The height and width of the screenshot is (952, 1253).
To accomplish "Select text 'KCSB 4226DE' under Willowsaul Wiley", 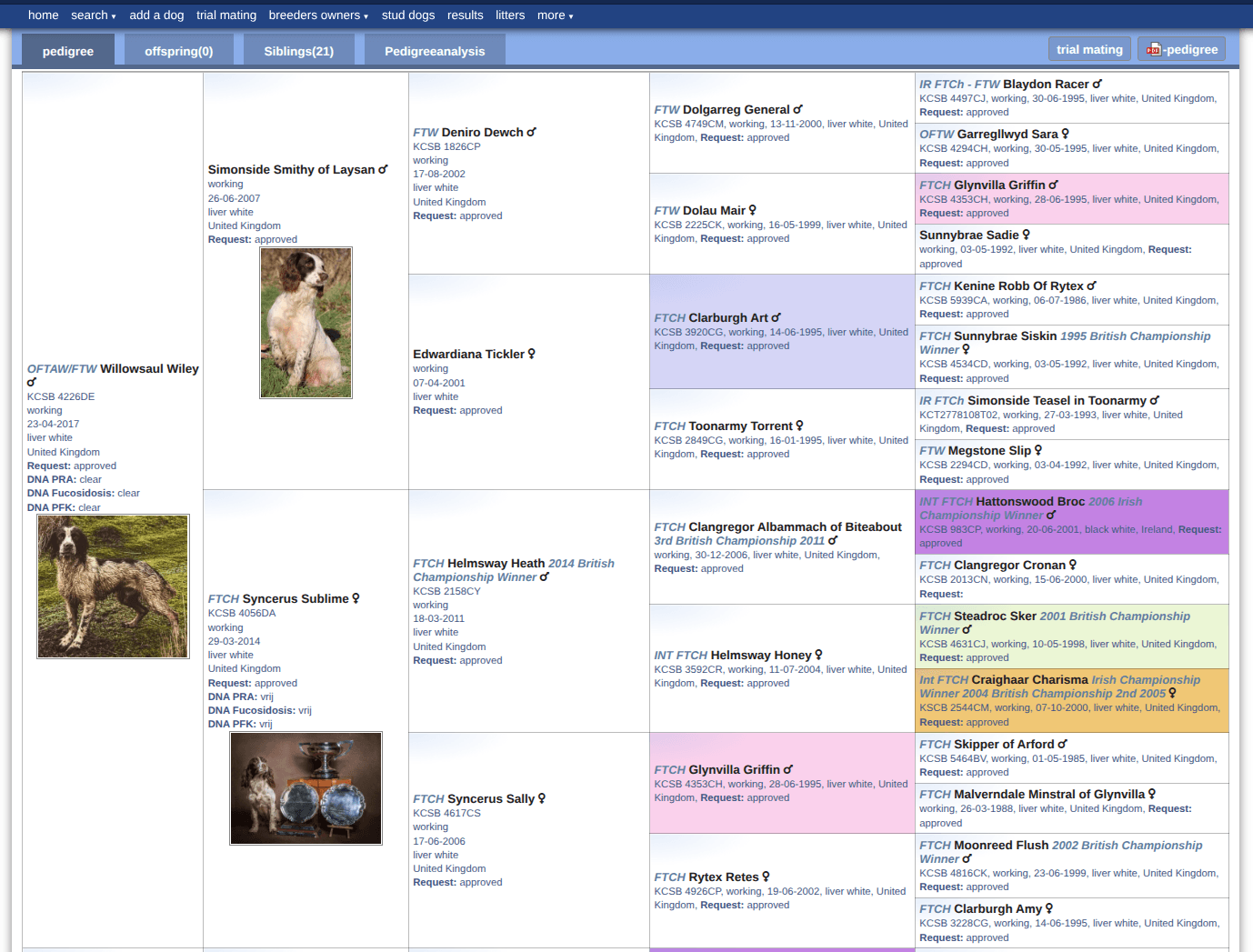I will tap(61, 396).
